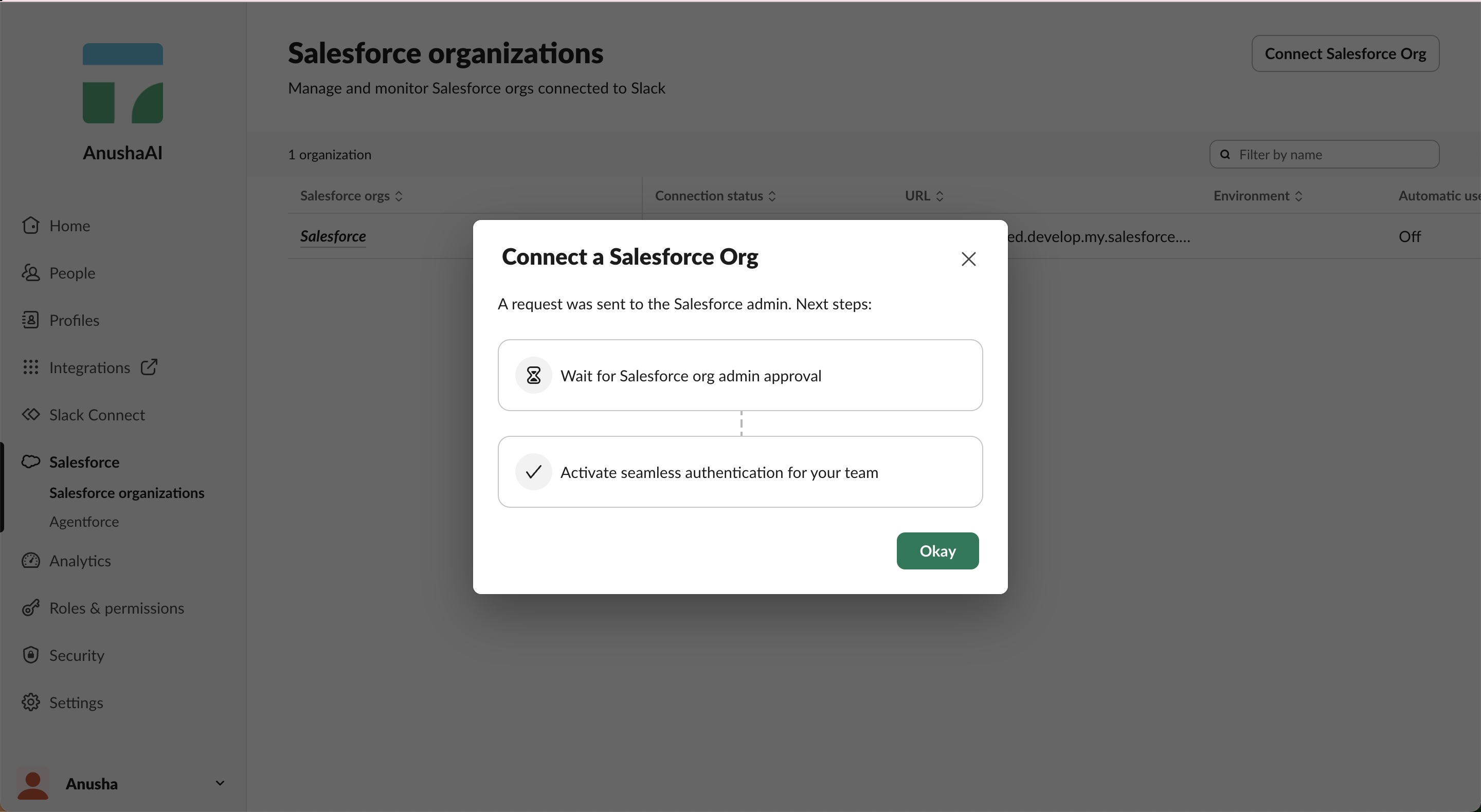This screenshot has height=812, width=1481.
Task: Sort the Environment column
Action: tap(1298, 196)
